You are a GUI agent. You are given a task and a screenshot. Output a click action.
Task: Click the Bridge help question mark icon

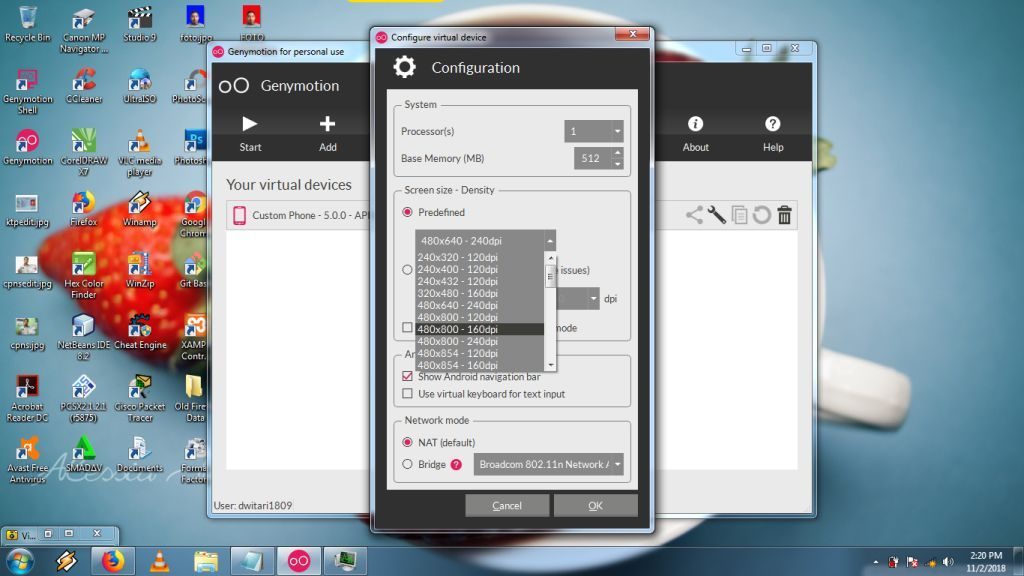click(456, 464)
